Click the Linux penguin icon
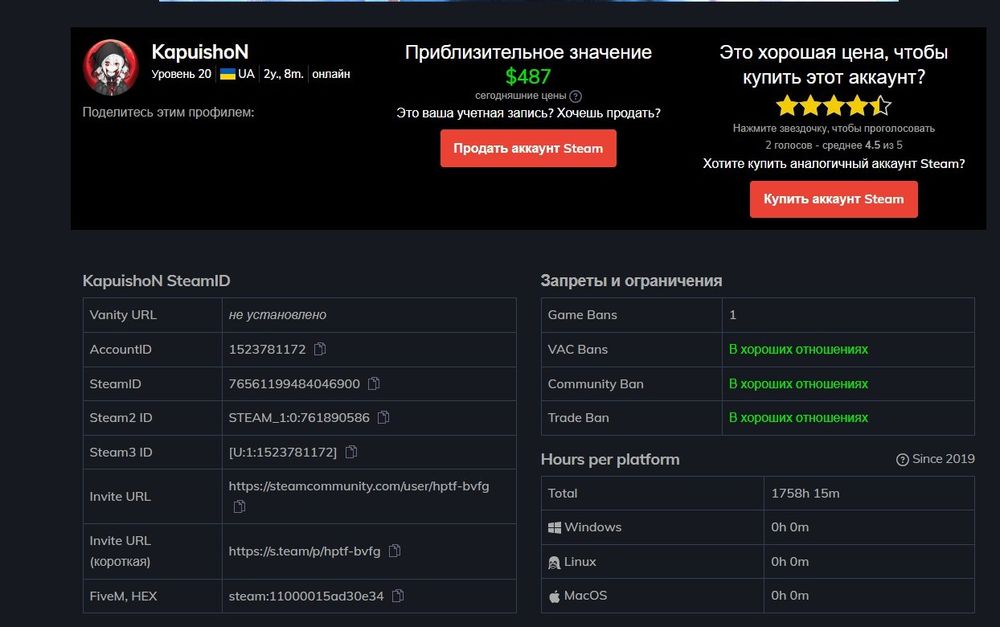 pos(554,562)
